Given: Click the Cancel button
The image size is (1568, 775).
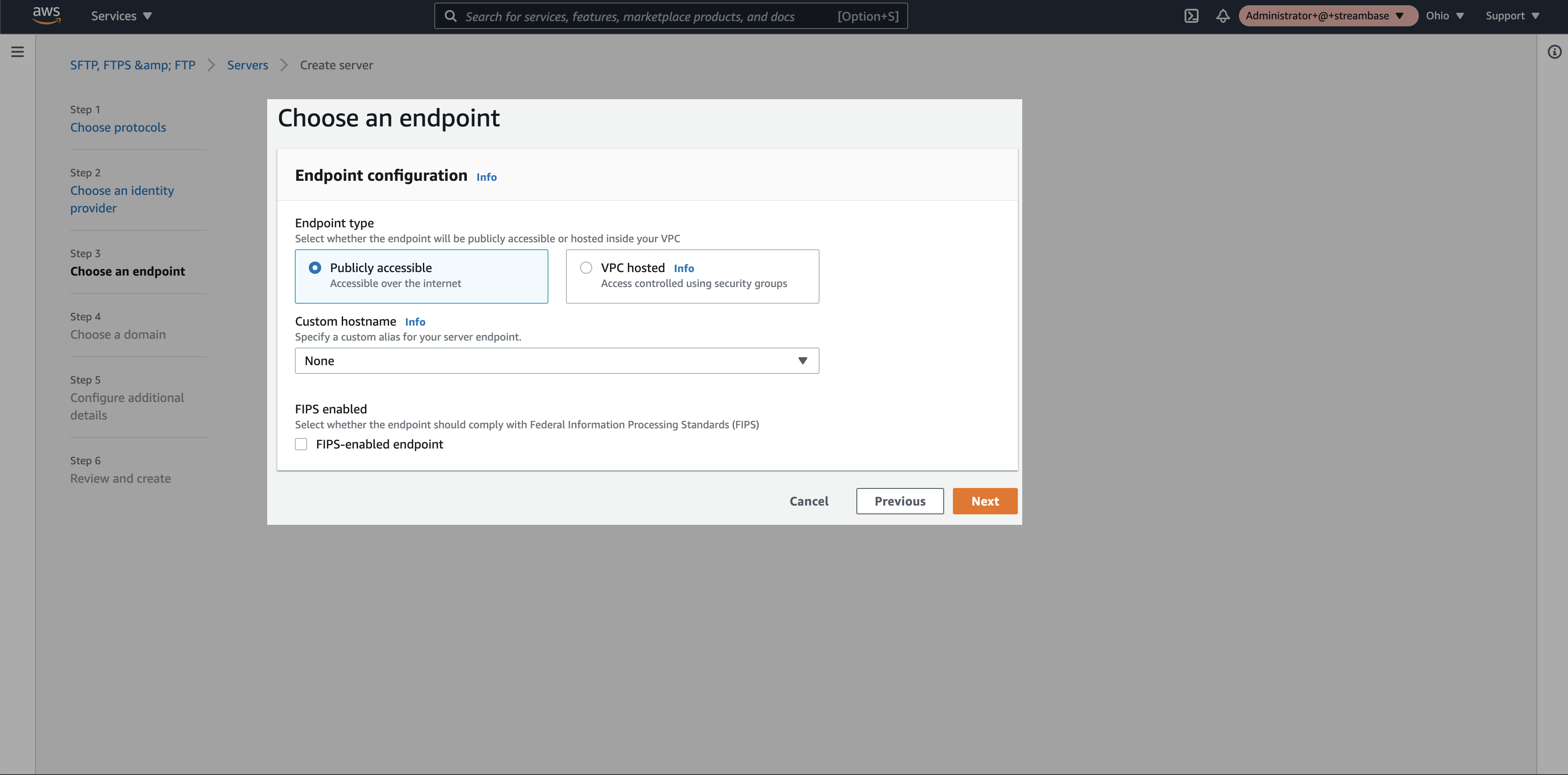Looking at the screenshot, I should 809,501.
